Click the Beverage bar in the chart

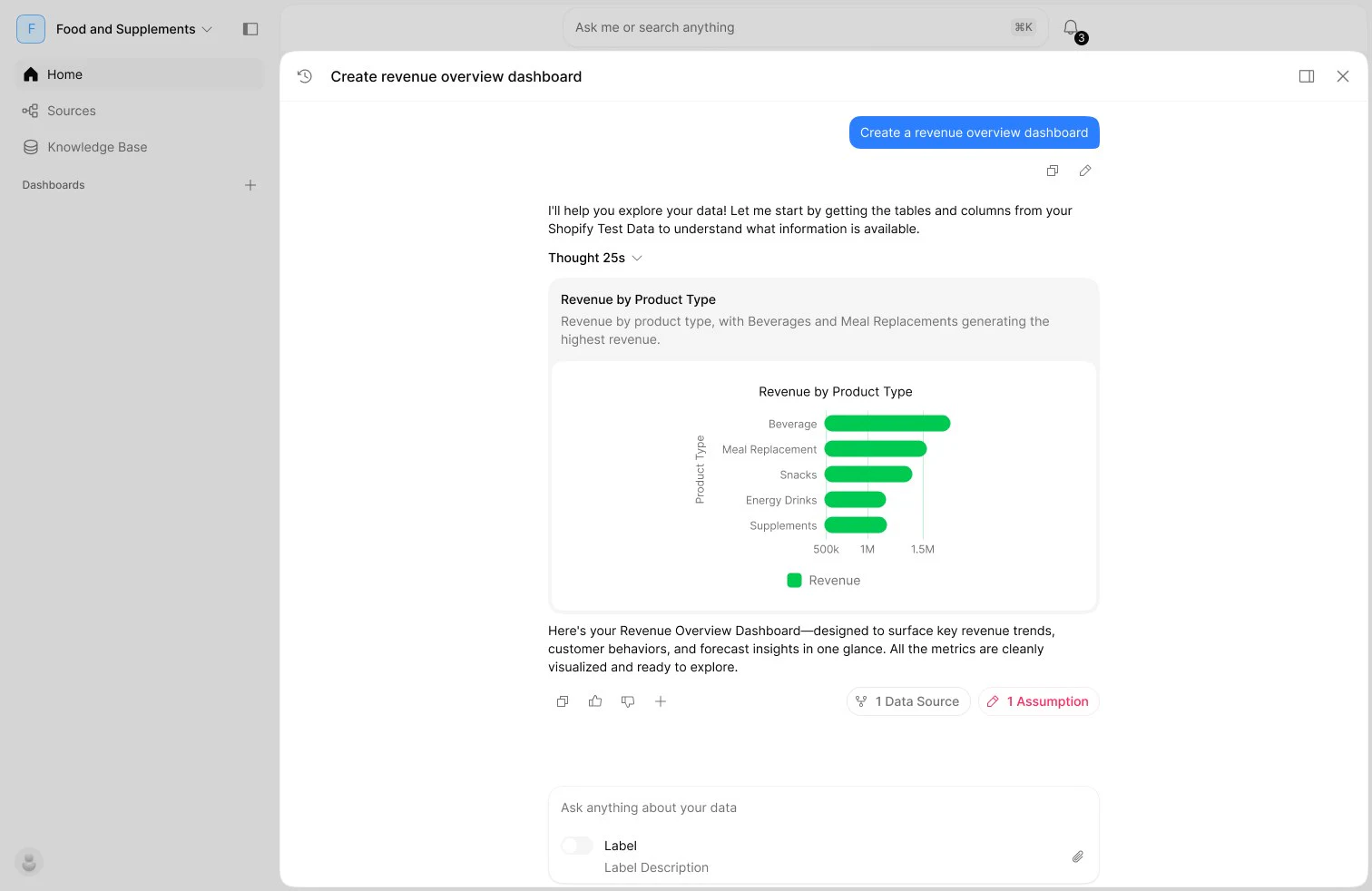click(x=887, y=424)
